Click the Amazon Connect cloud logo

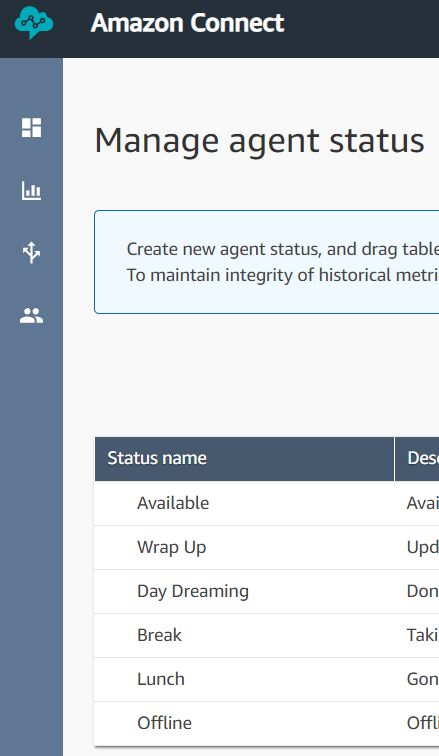[34, 22]
